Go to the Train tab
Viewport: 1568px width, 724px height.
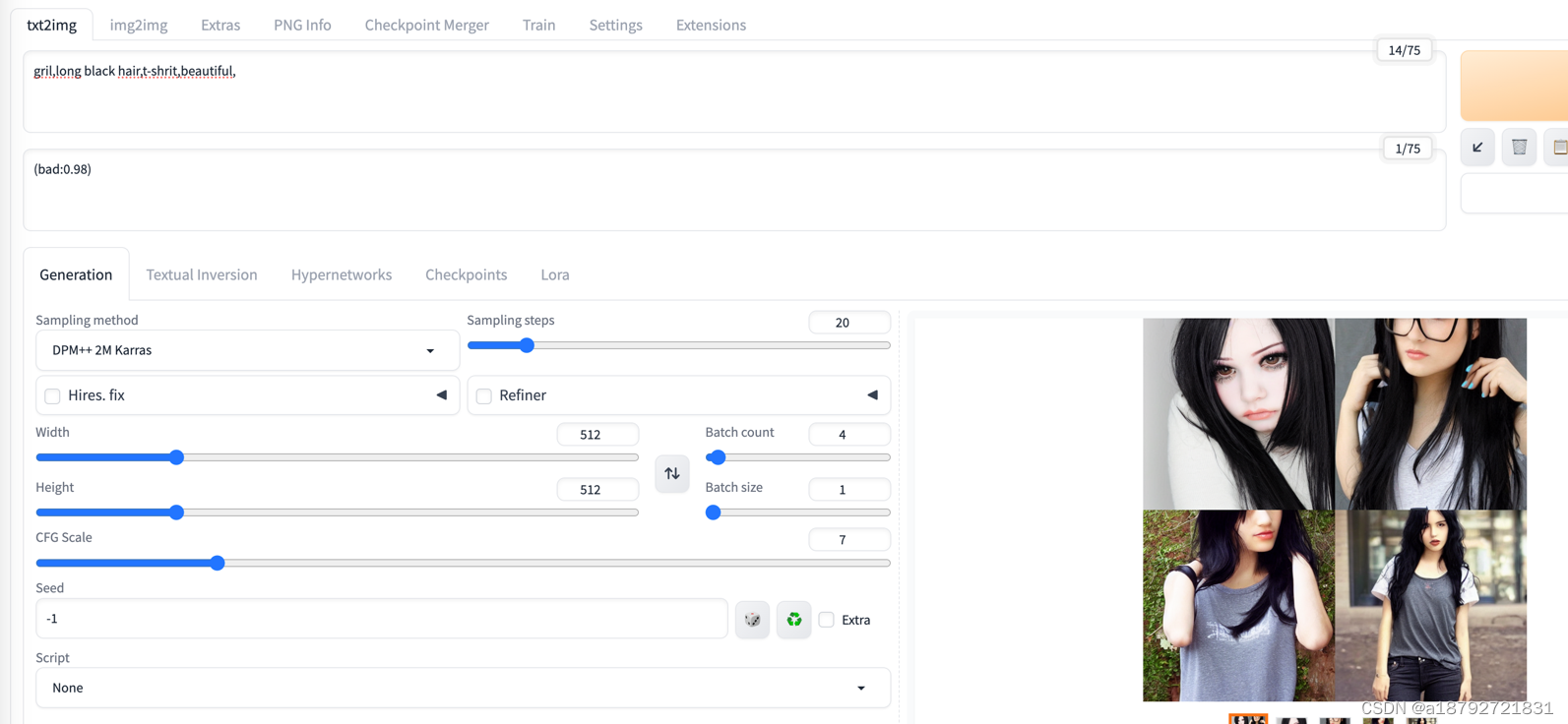point(538,25)
